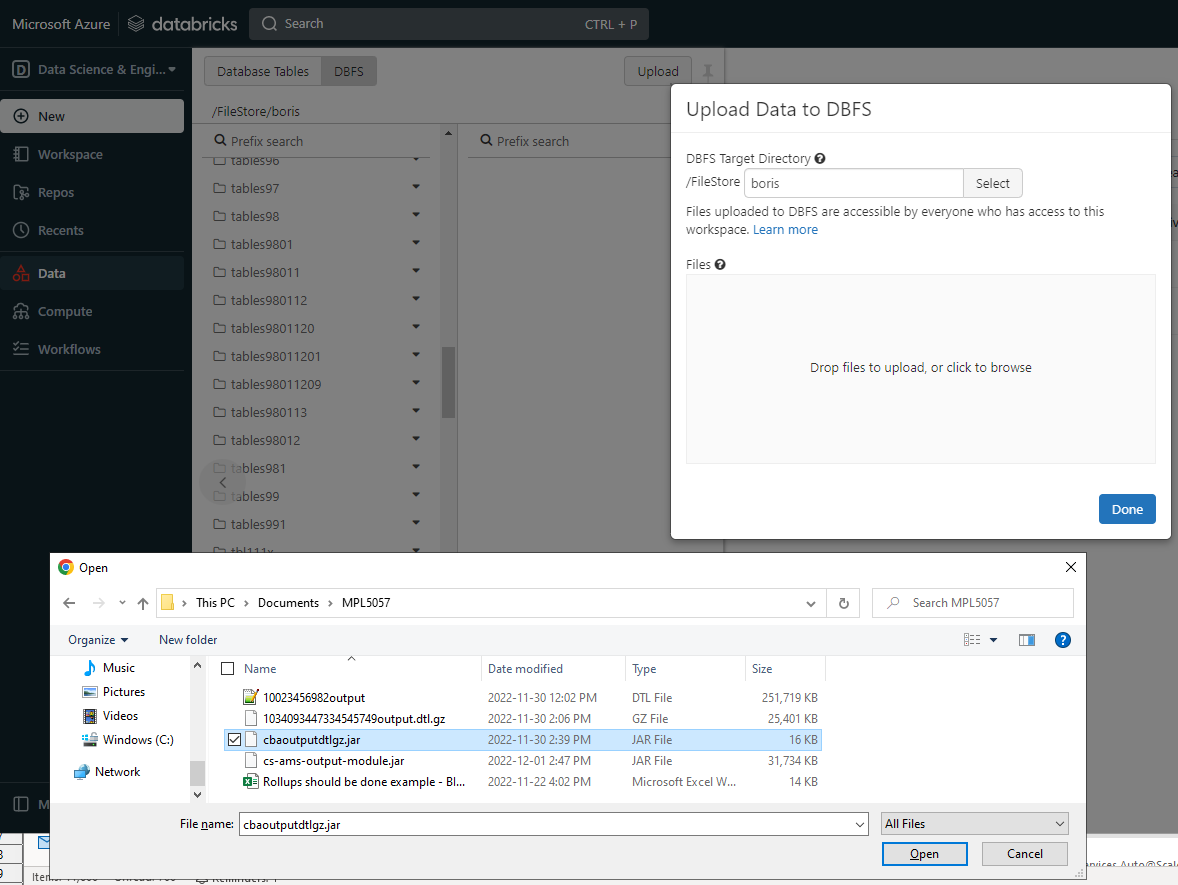Click the tables97 folder icon
The height and width of the screenshot is (885, 1178).
coord(219,188)
